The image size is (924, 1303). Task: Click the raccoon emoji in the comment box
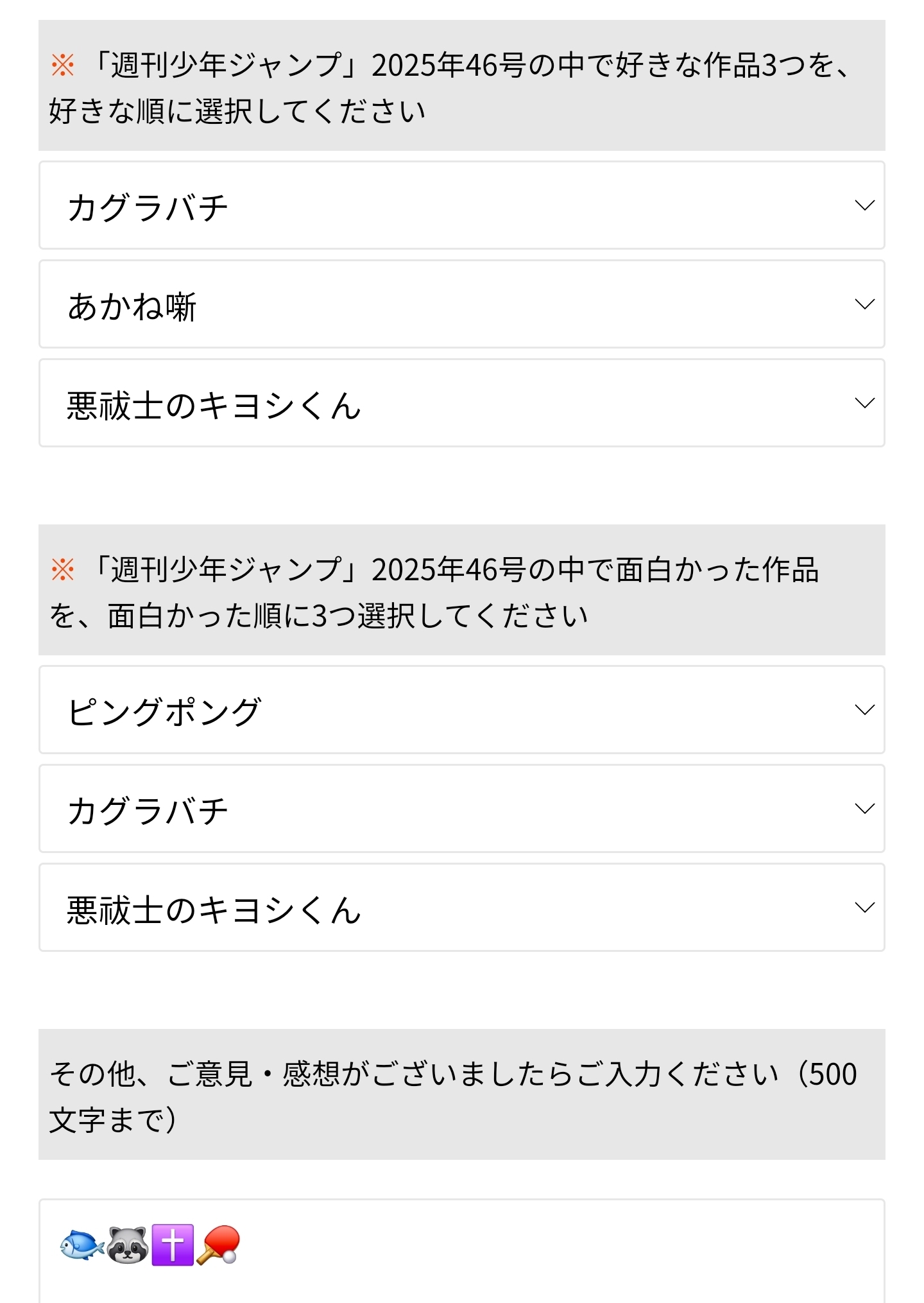pos(127,1245)
